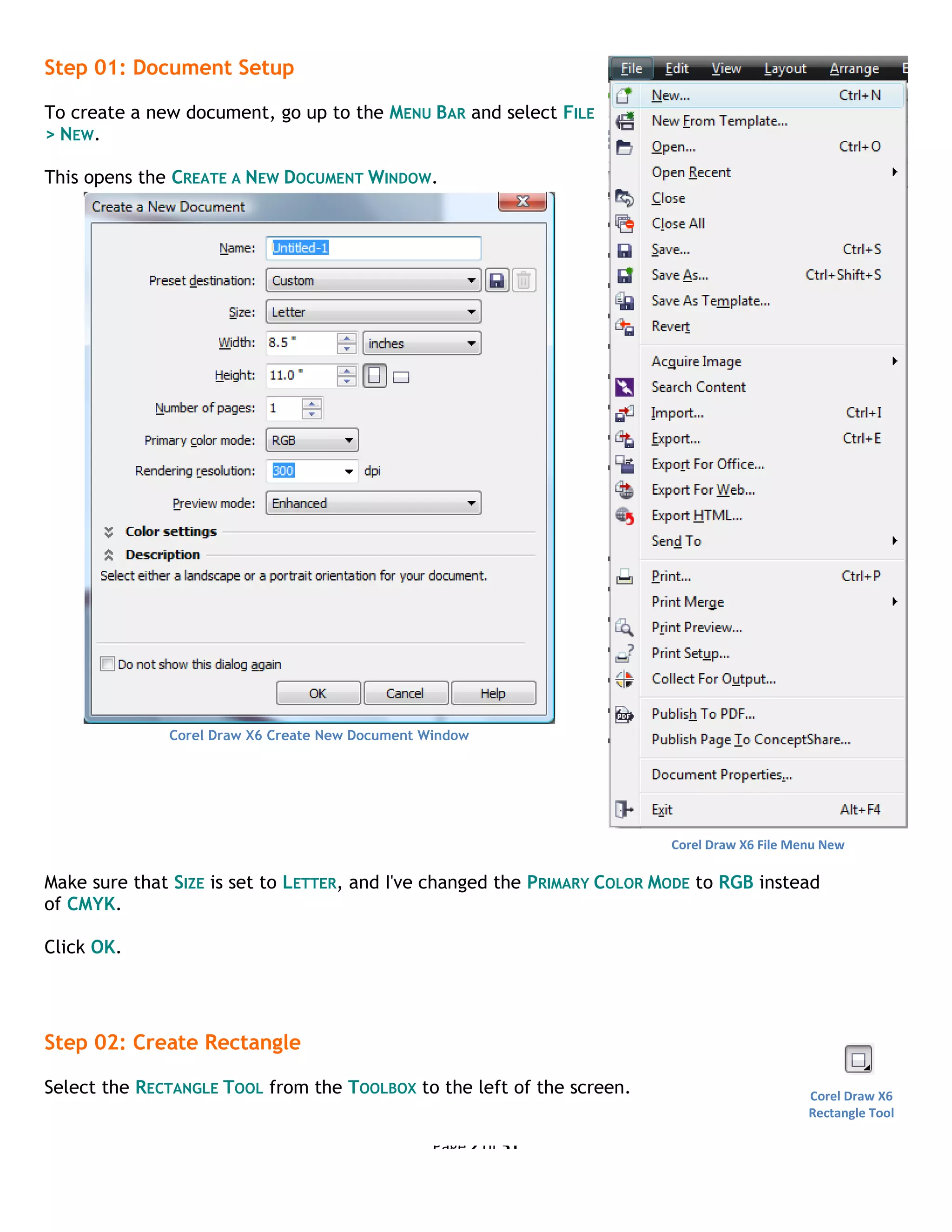
Task: Increase the Number of pages stepper
Action: coord(312,404)
